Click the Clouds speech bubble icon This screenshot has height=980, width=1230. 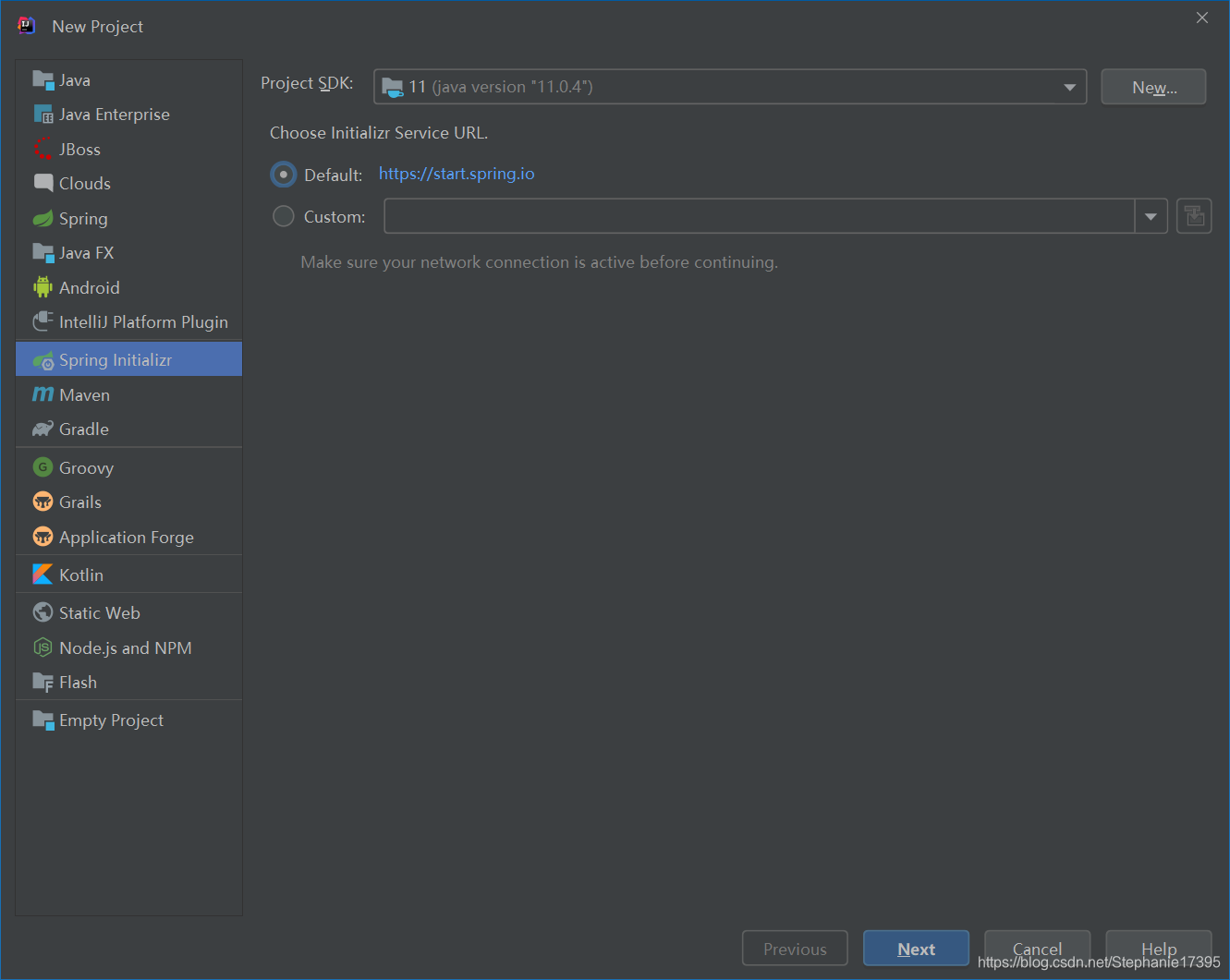(43, 183)
